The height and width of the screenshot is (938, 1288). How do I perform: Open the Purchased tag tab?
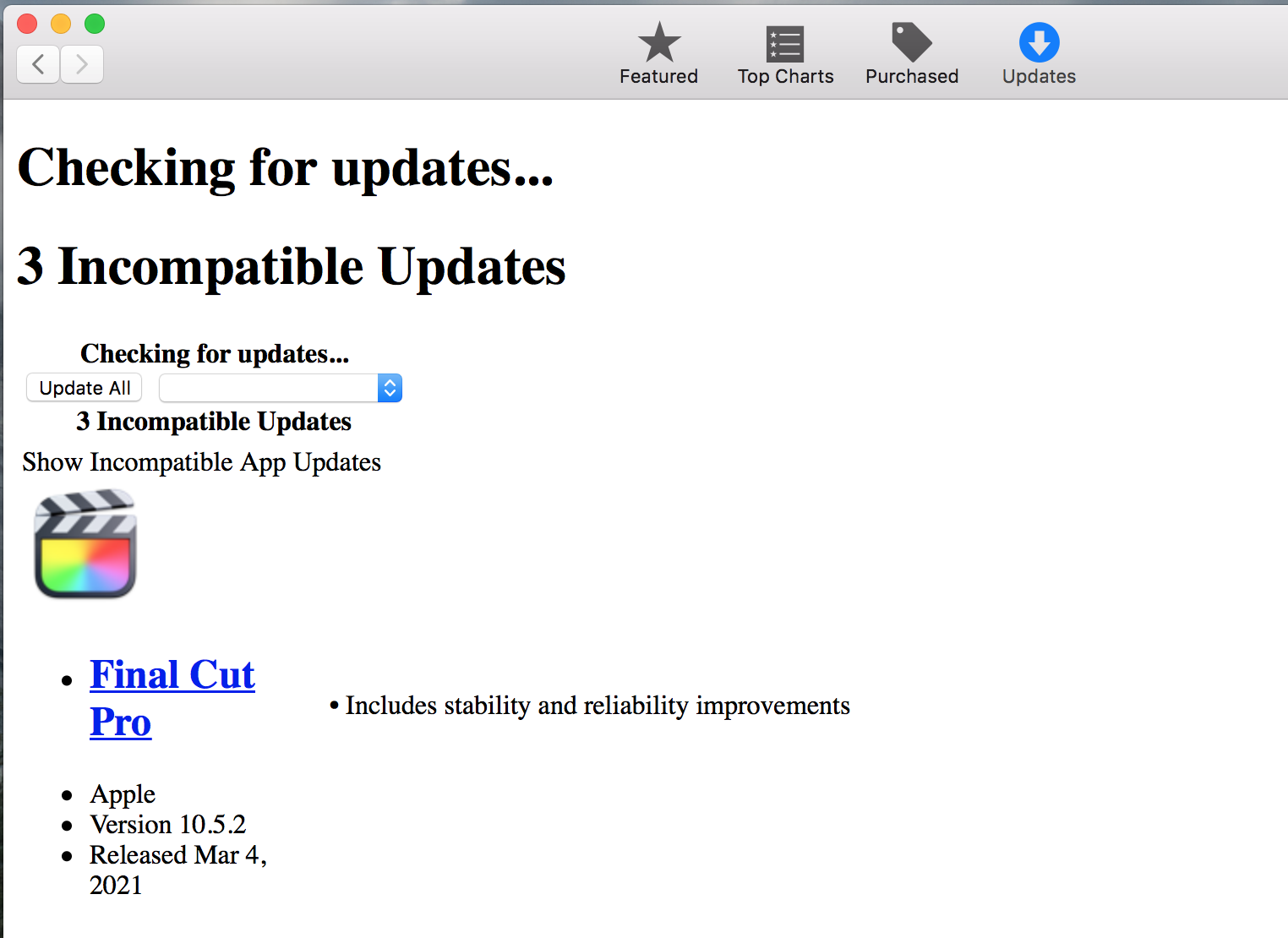pyautogui.click(x=912, y=54)
